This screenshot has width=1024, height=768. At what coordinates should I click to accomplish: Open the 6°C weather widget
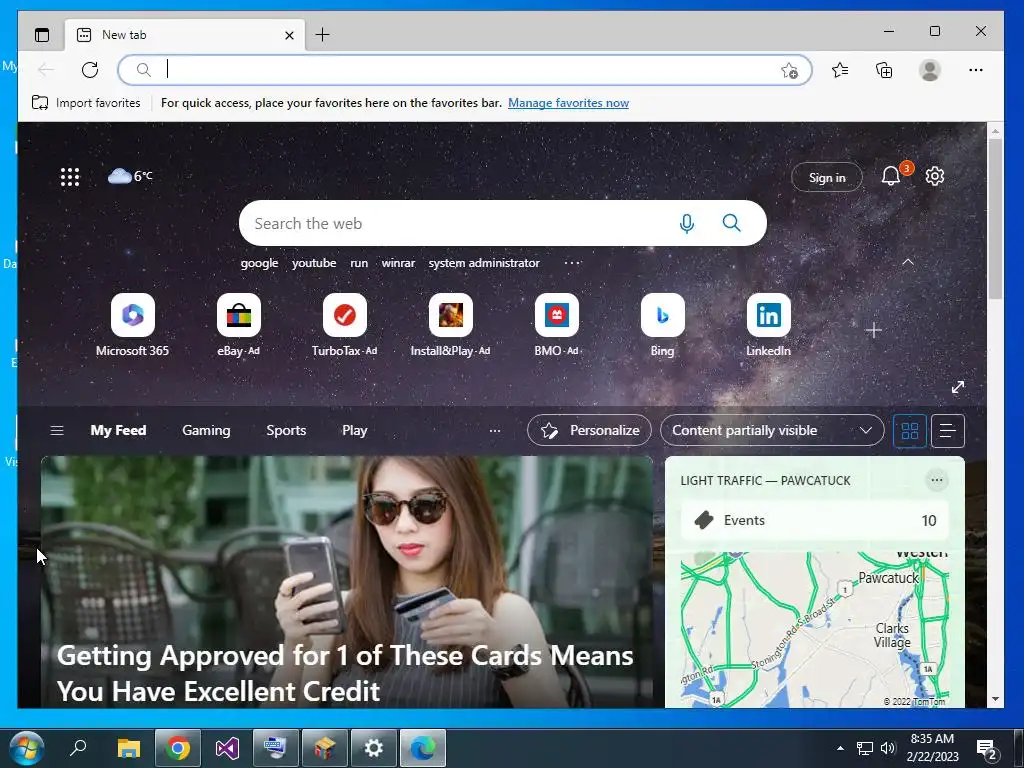coord(130,176)
